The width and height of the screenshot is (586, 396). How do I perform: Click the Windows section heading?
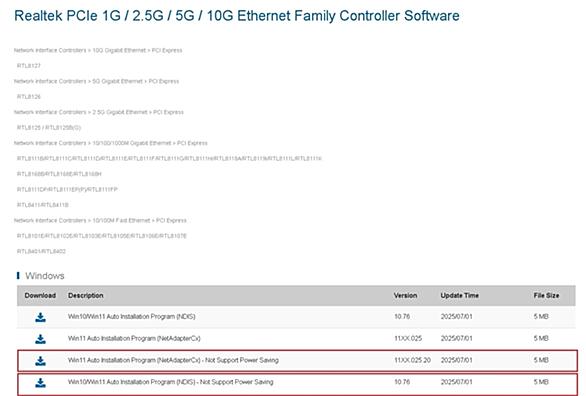[45, 276]
